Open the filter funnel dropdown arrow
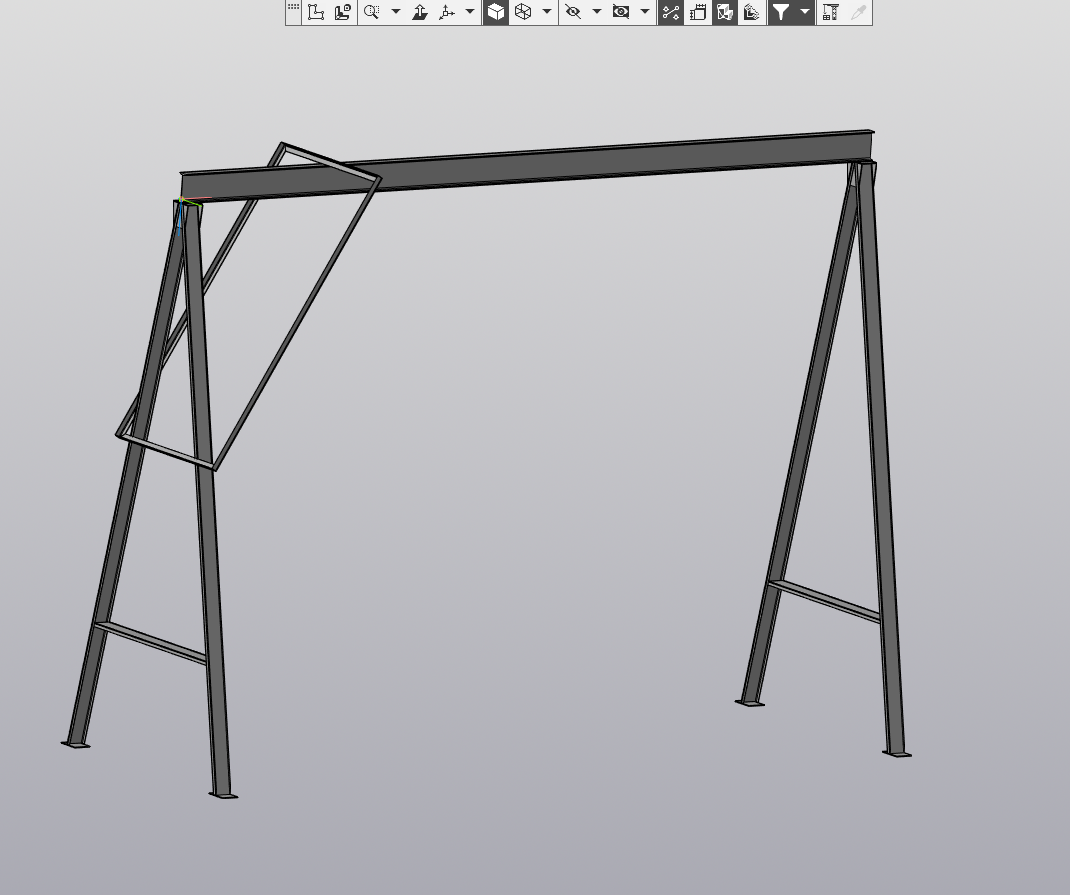This screenshot has height=895, width=1070. click(x=805, y=12)
